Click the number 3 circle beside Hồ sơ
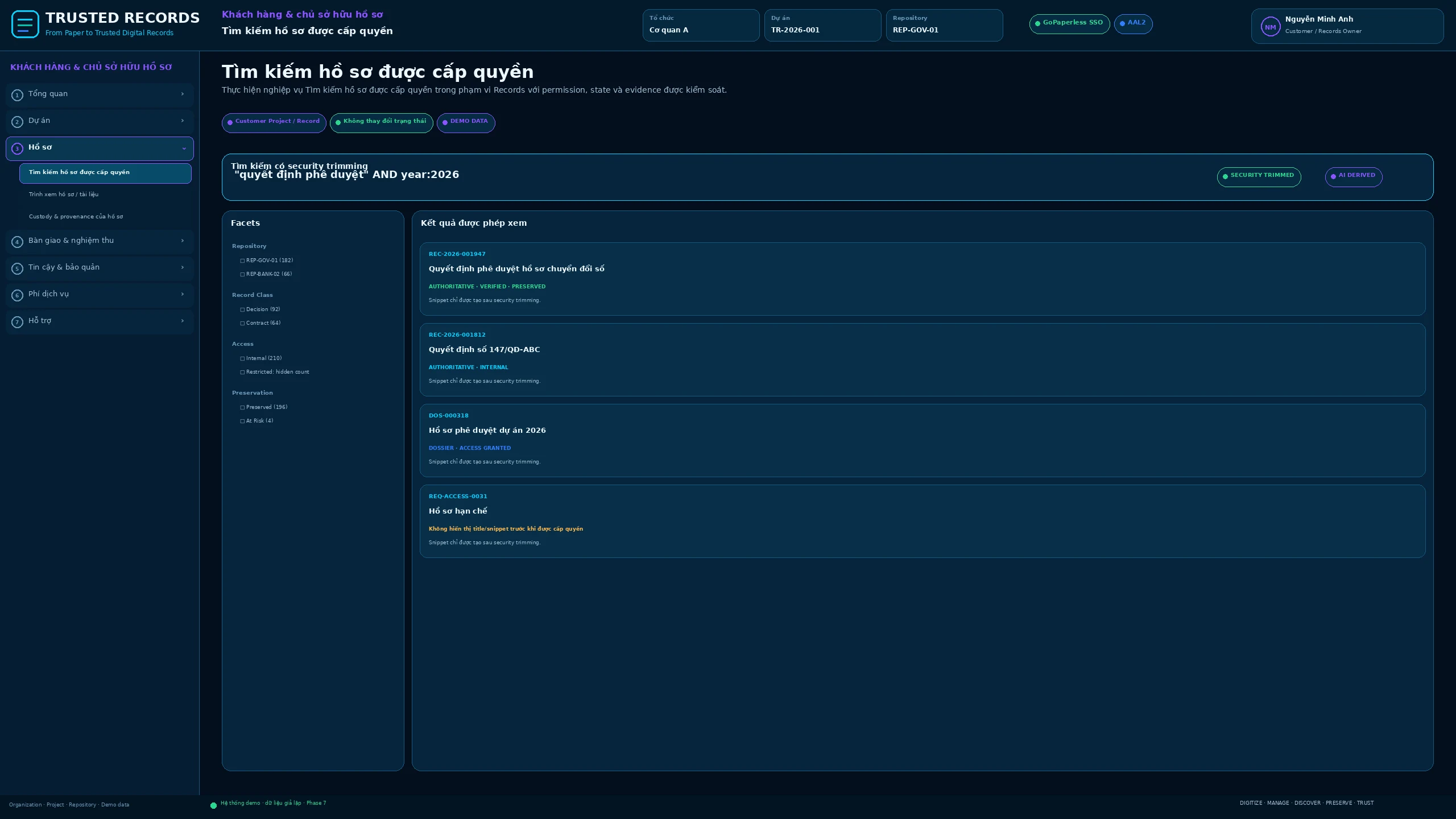Image resolution: width=1456 pixels, height=819 pixels. tap(17, 148)
